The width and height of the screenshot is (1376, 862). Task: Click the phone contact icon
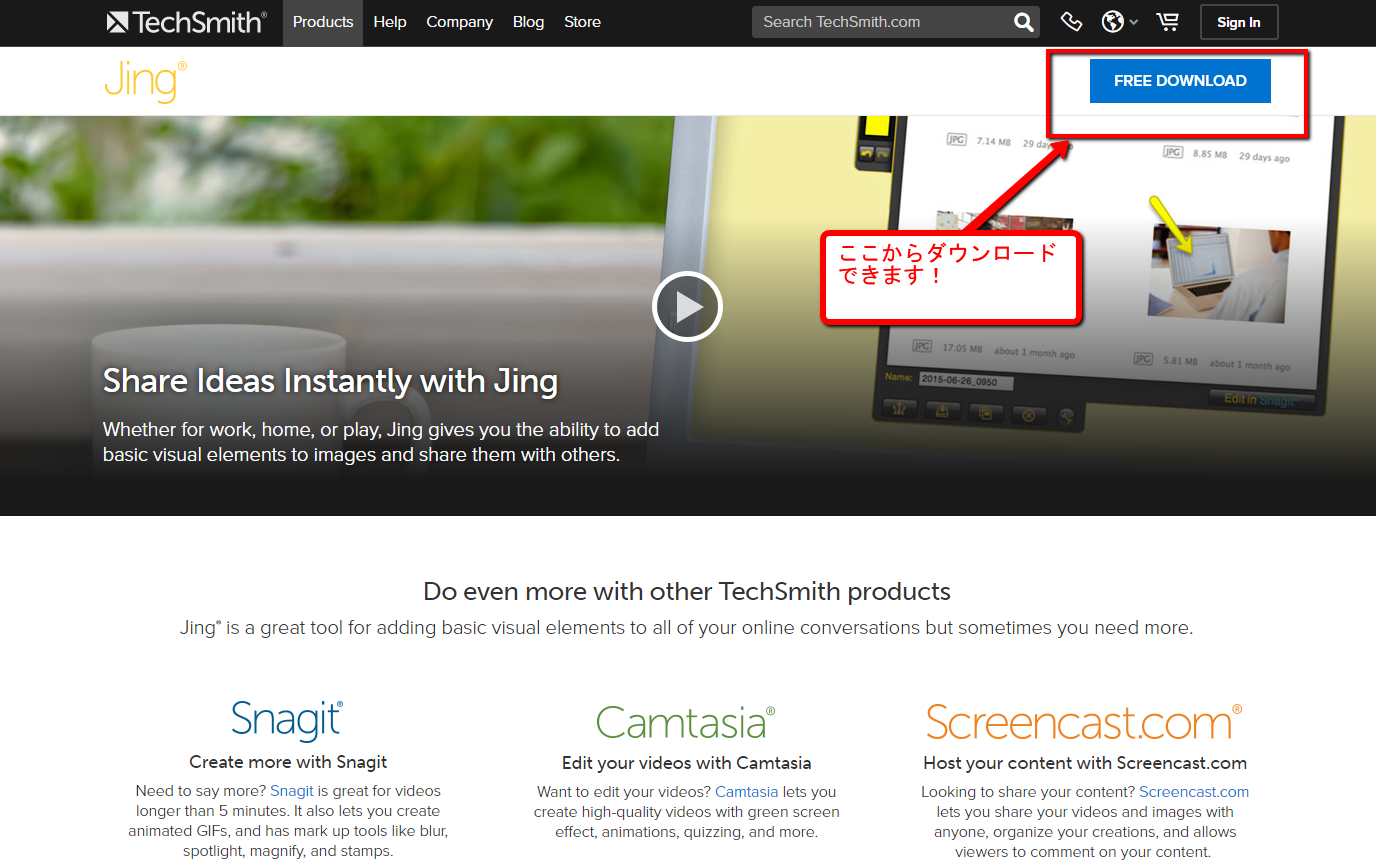tap(1071, 22)
